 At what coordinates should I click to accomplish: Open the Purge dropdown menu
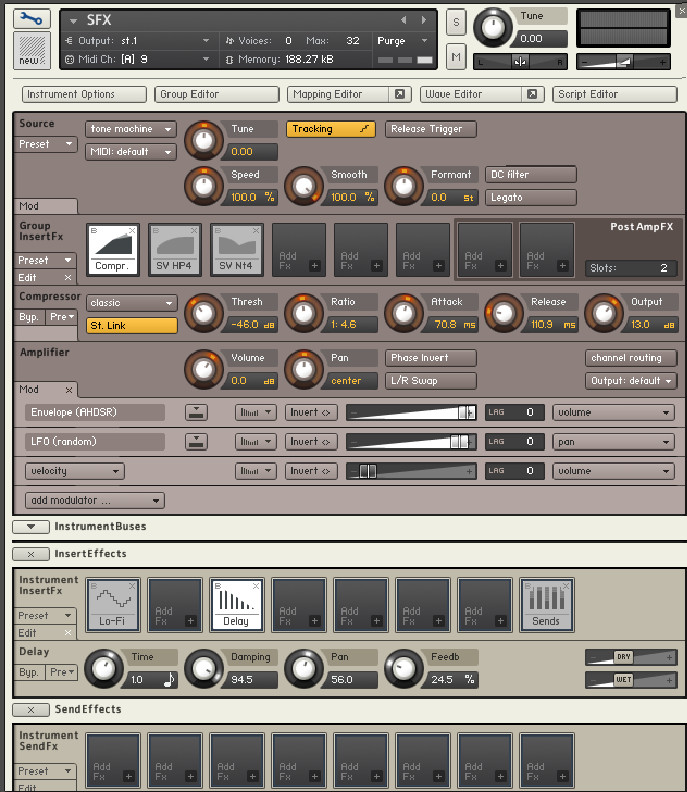[403, 41]
